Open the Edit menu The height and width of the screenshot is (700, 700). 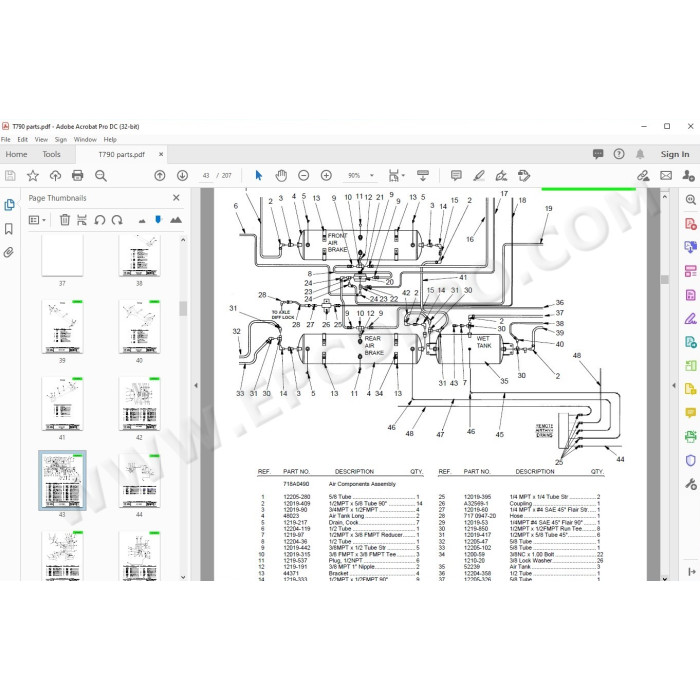pos(22,139)
